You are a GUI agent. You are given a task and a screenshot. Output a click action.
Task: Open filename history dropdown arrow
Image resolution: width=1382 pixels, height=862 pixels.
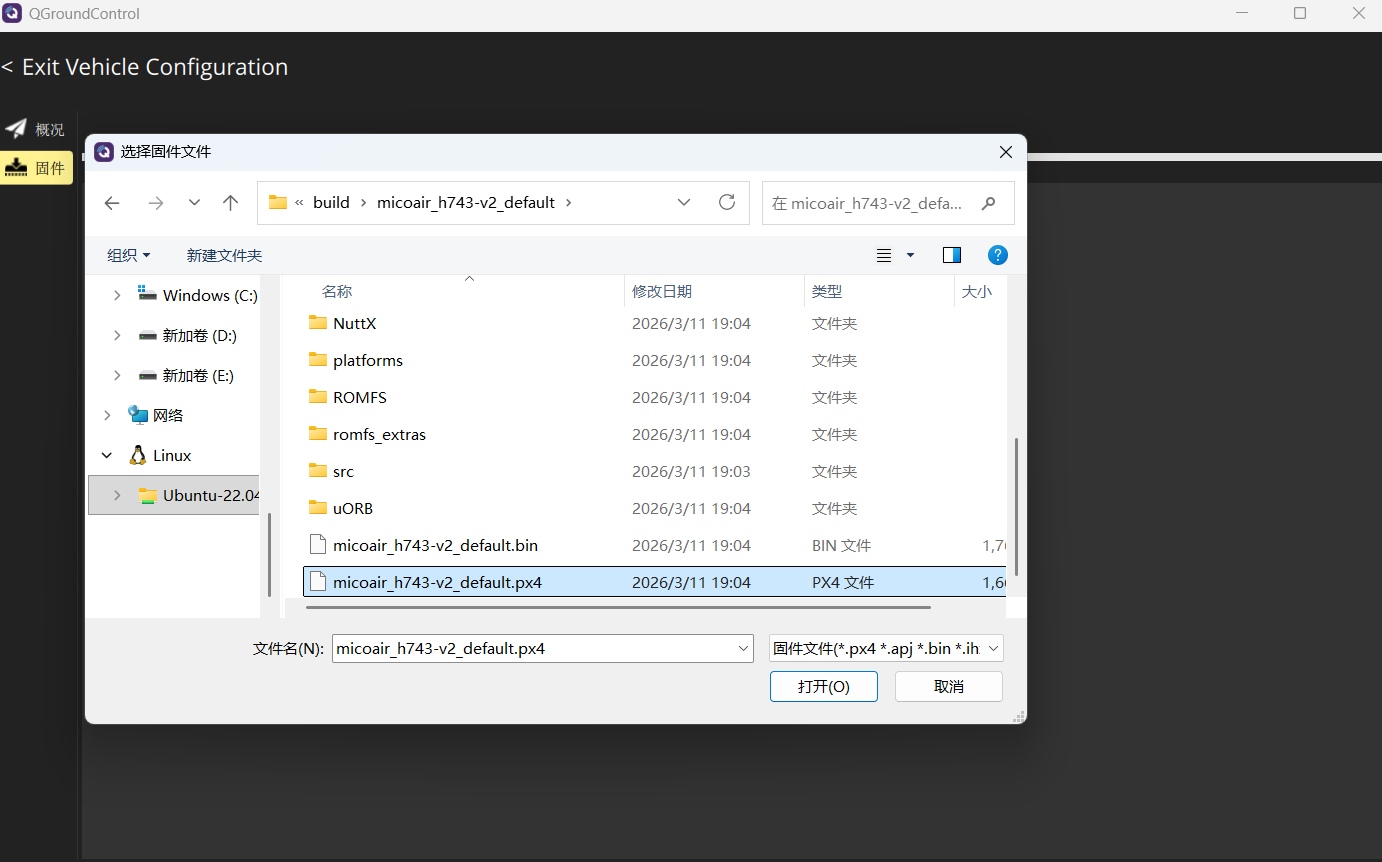pyautogui.click(x=744, y=648)
